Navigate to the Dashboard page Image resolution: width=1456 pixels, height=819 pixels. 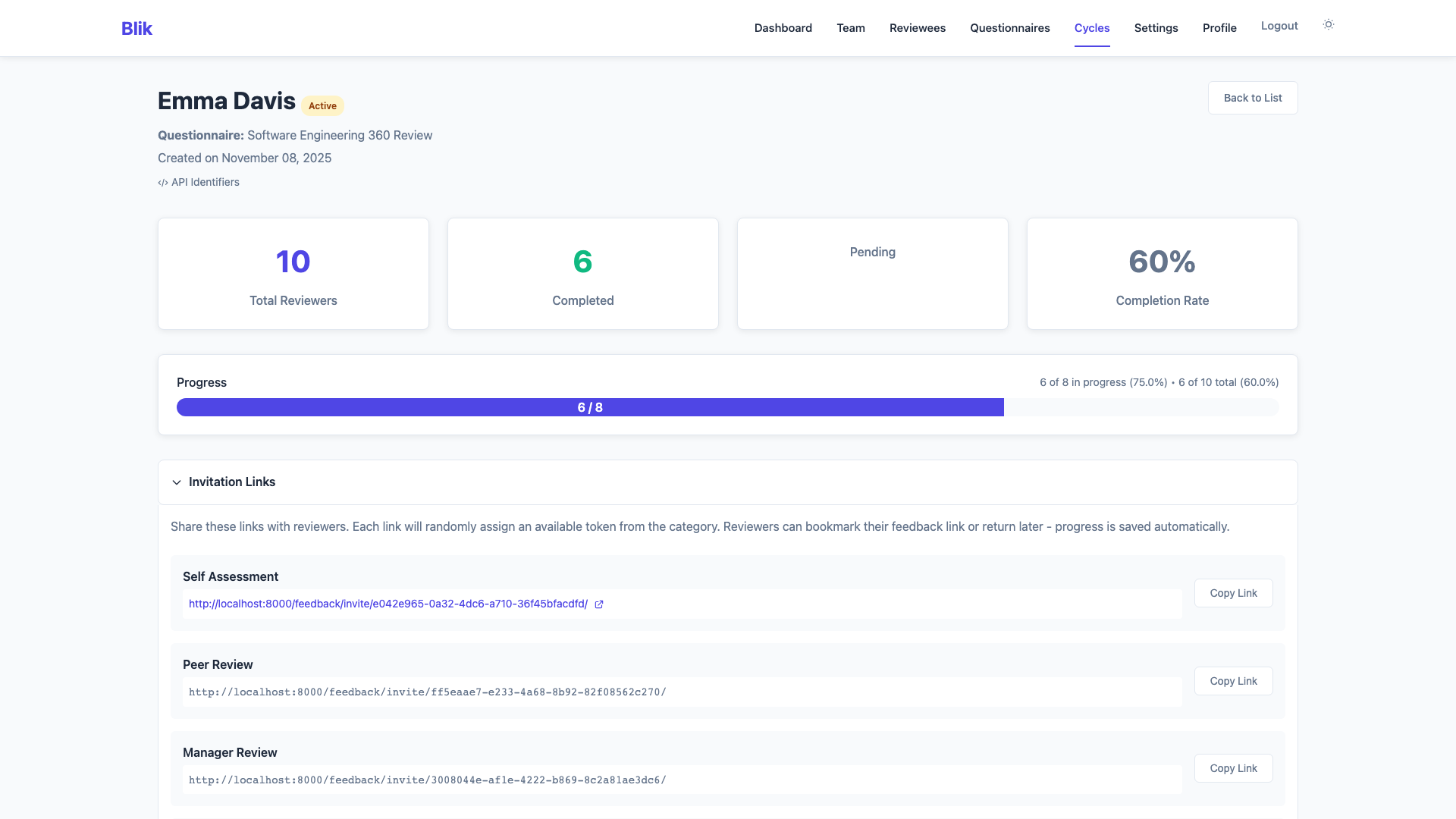pyautogui.click(x=783, y=27)
